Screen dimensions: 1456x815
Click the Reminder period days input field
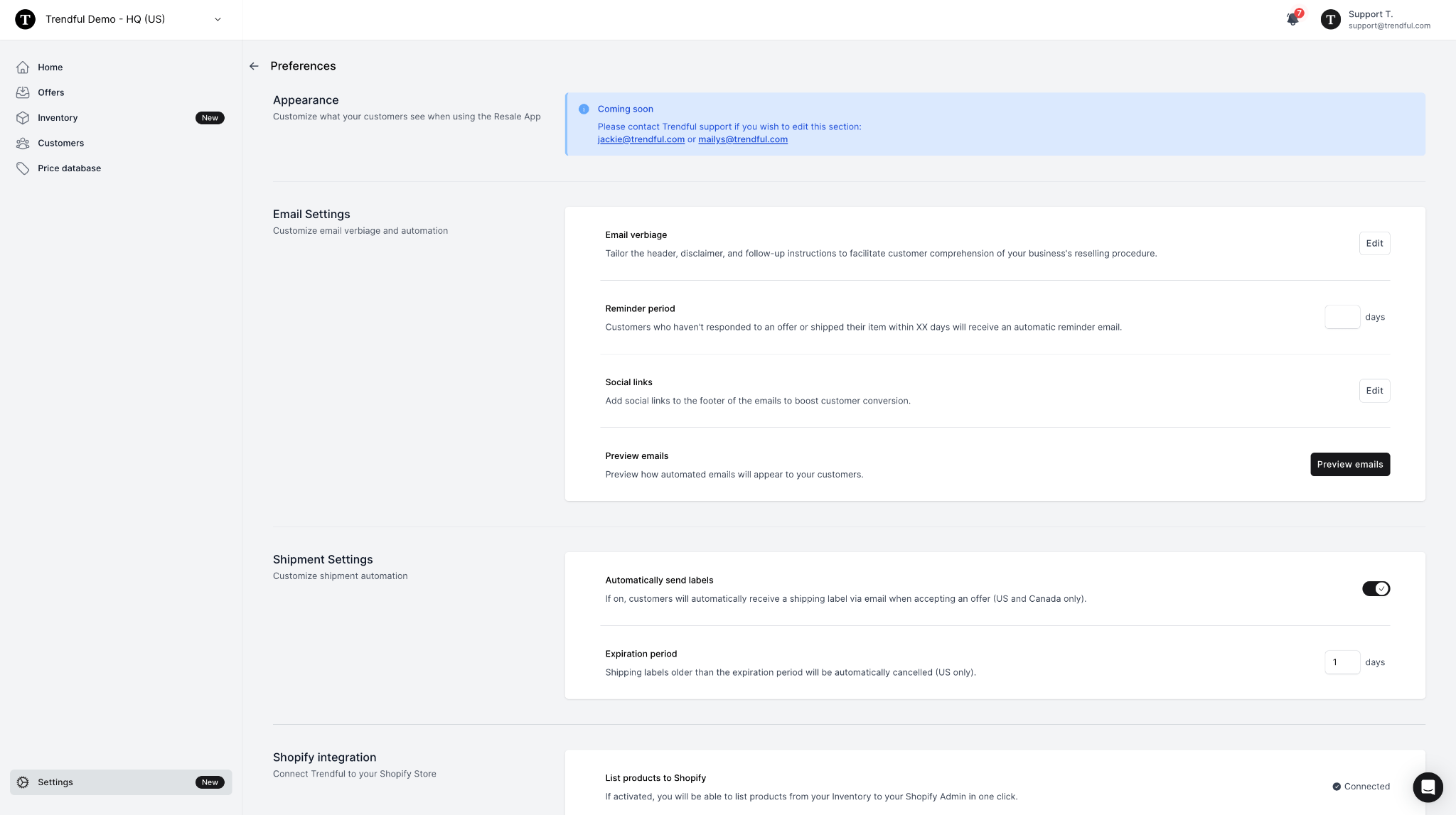click(x=1342, y=317)
